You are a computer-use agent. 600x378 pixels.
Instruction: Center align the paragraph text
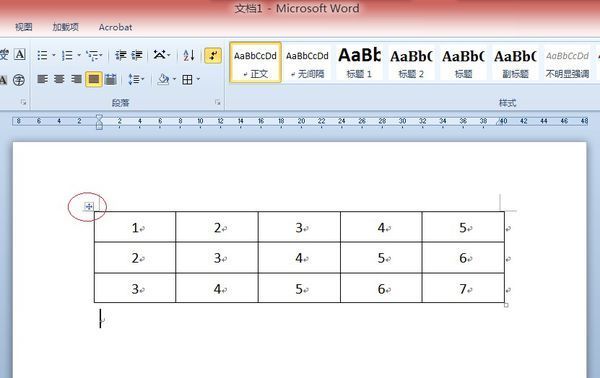tap(59, 79)
